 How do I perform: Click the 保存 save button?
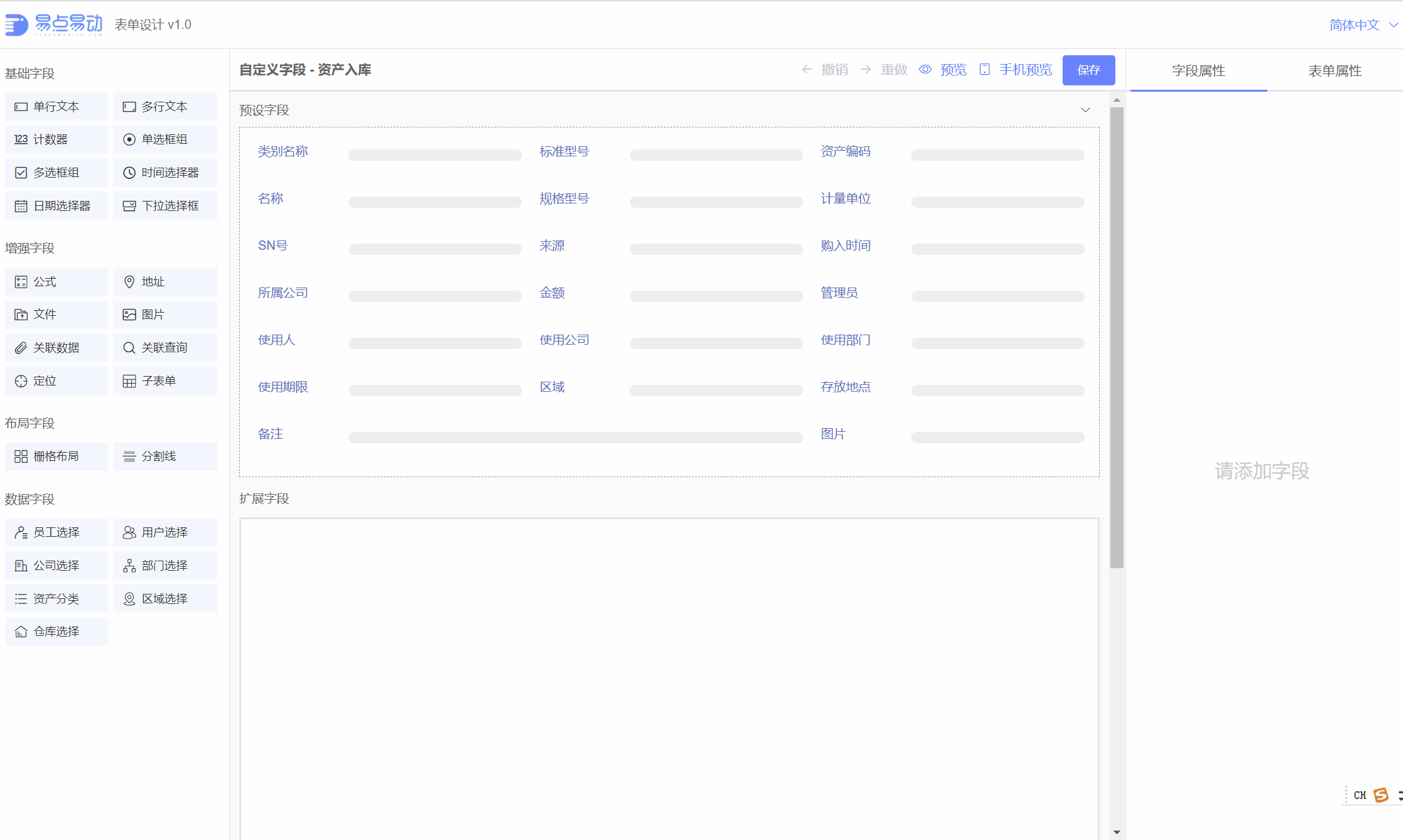tap(1088, 70)
